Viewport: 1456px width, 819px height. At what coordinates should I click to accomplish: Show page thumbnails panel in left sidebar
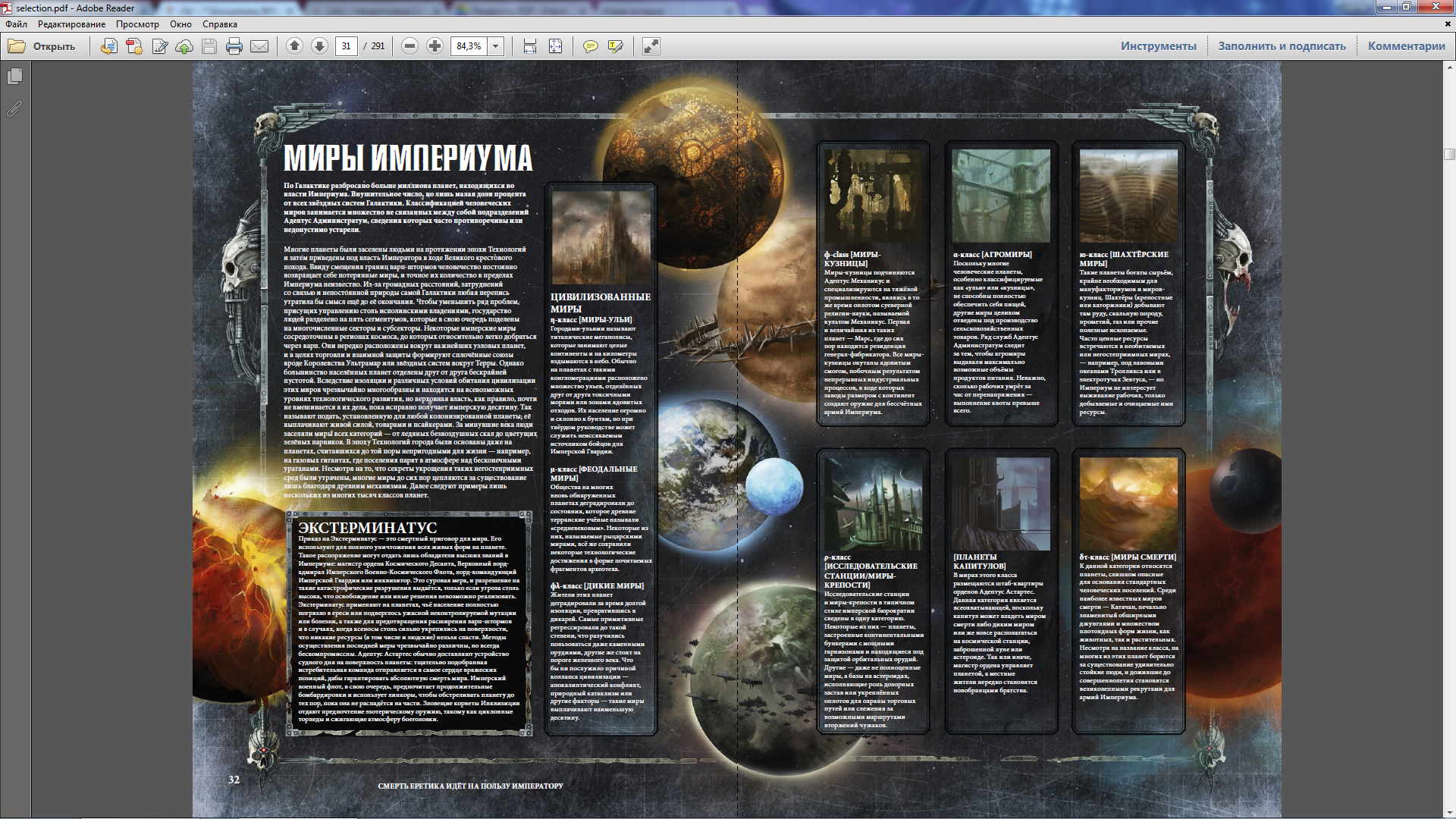coord(14,77)
